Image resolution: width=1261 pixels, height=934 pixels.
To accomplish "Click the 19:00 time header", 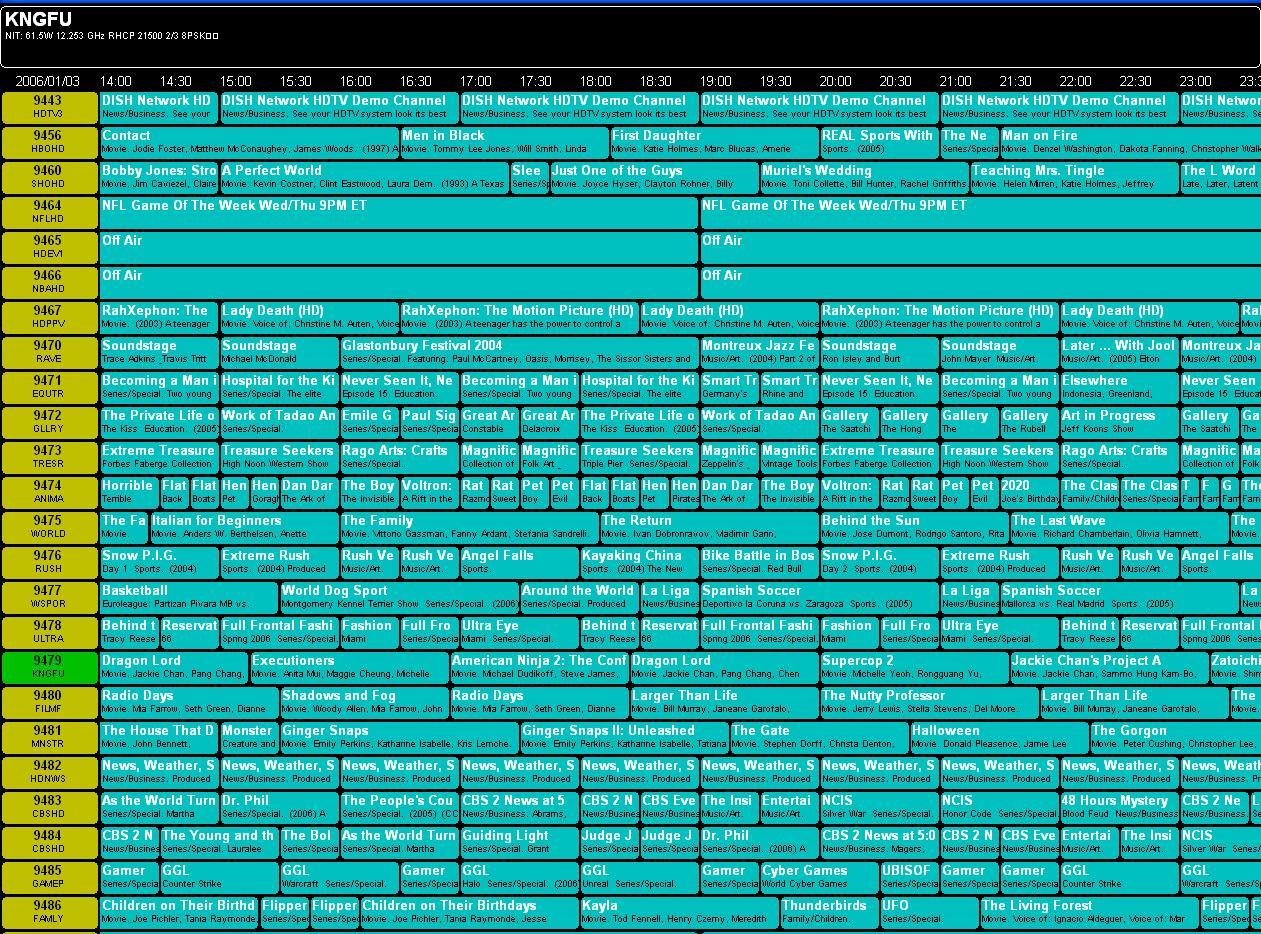I will click(x=716, y=81).
